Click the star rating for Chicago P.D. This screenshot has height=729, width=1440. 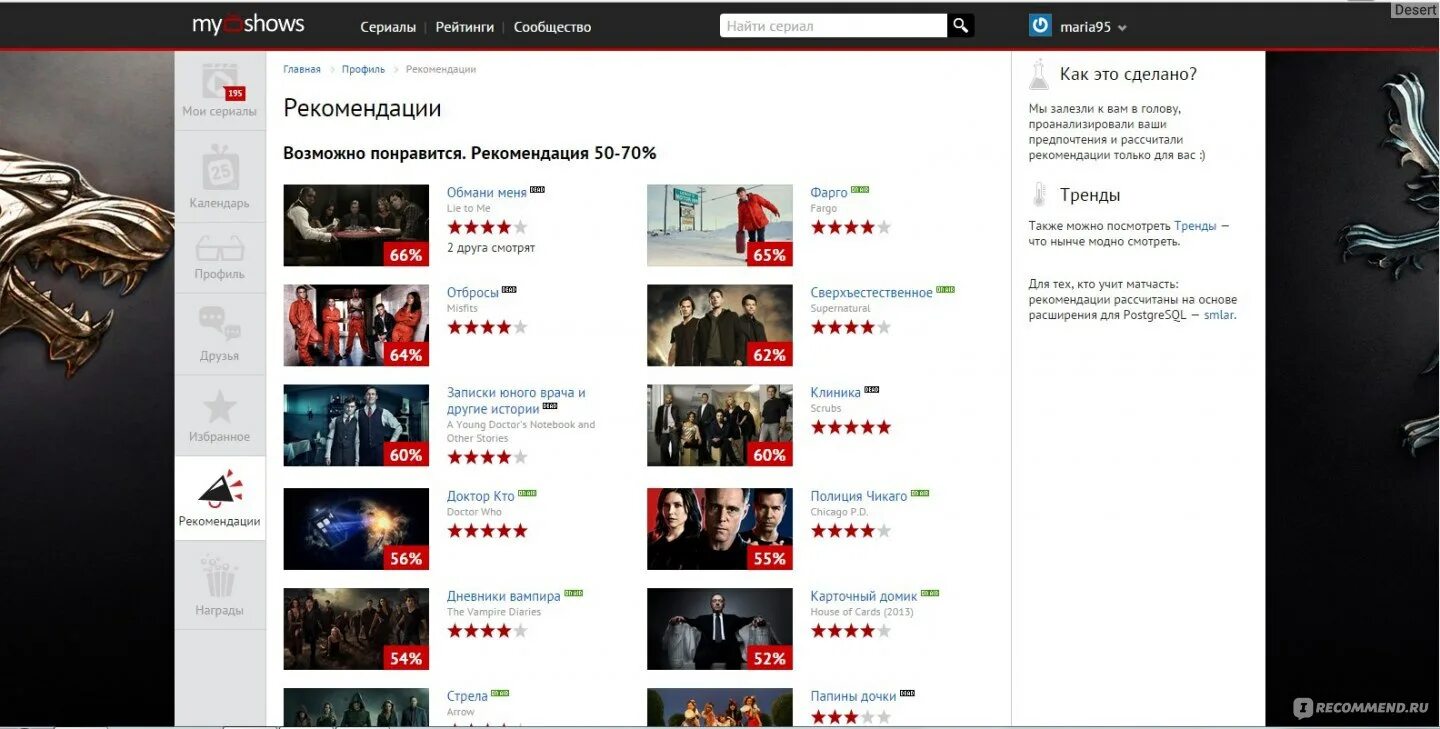click(851, 531)
